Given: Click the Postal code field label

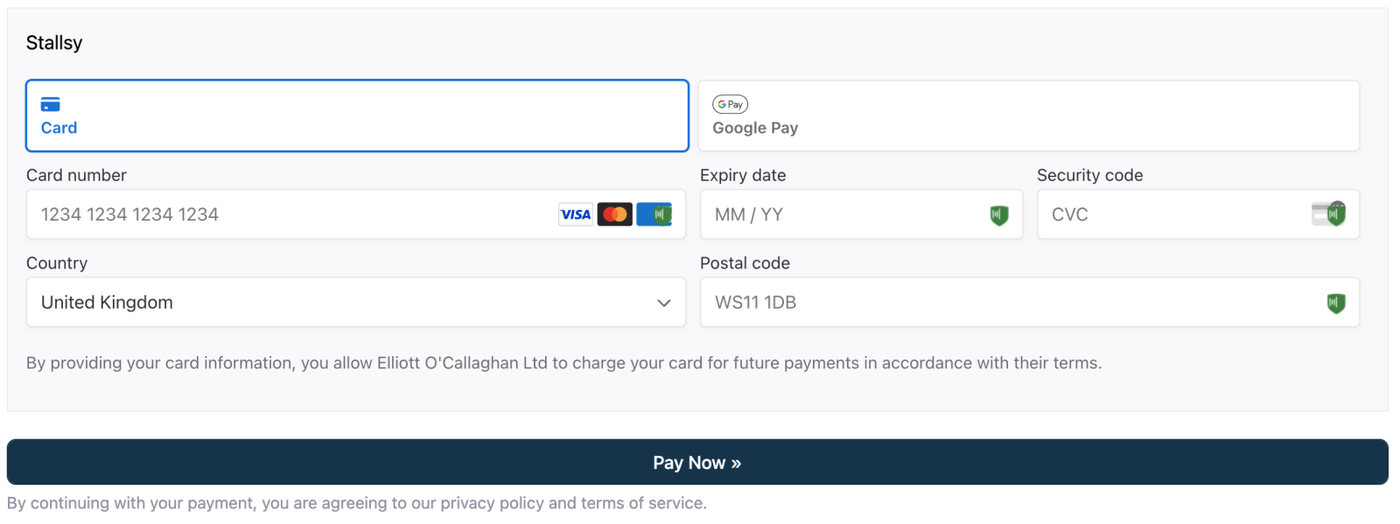Looking at the screenshot, I should click(x=744, y=263).
